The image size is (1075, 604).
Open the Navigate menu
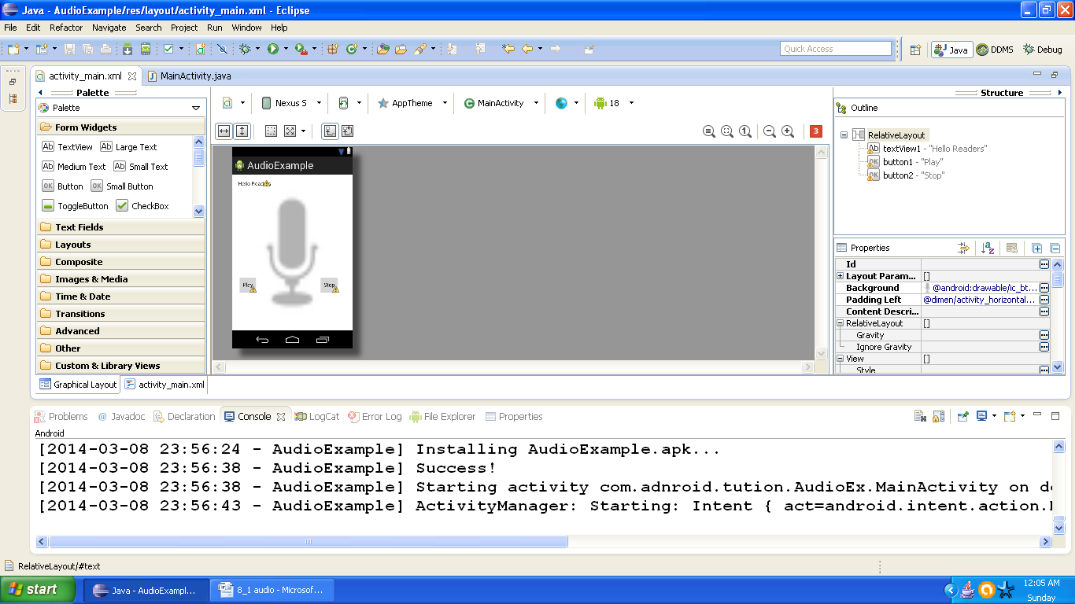point(109,28)
